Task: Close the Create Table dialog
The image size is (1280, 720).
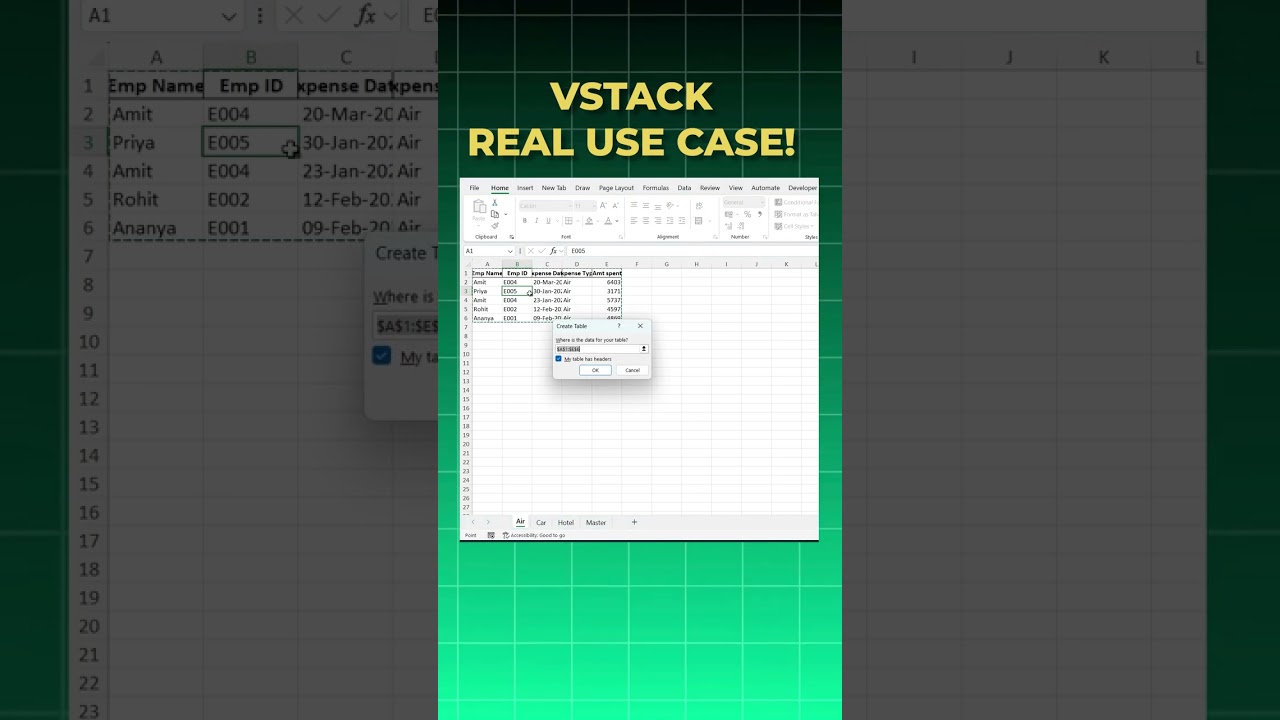Action: (640, 326)
